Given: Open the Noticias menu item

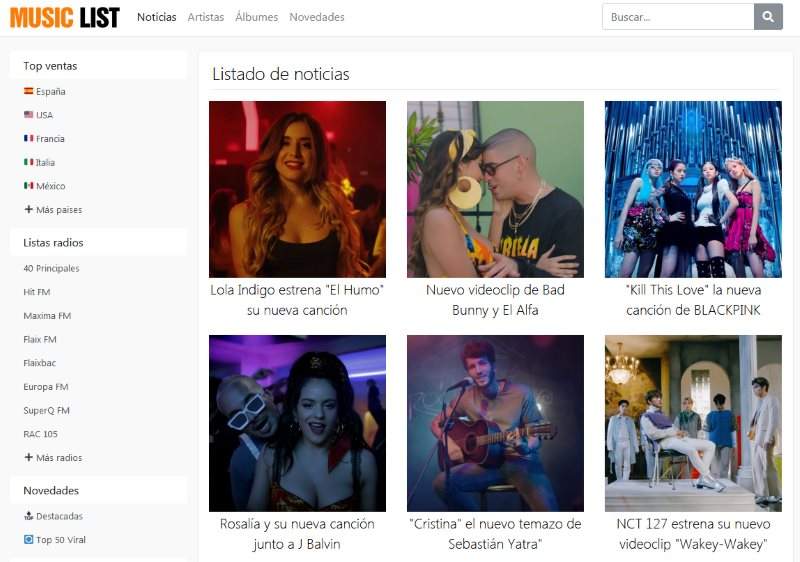Looking at the screenshot, I should coord(157,17).
